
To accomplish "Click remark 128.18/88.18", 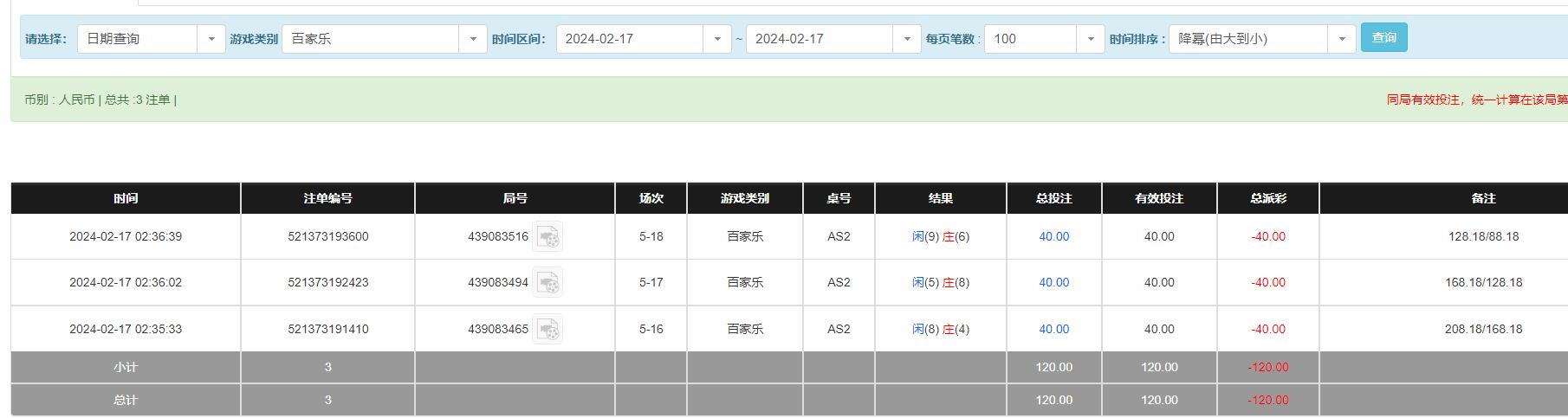I will (1483, 236).
